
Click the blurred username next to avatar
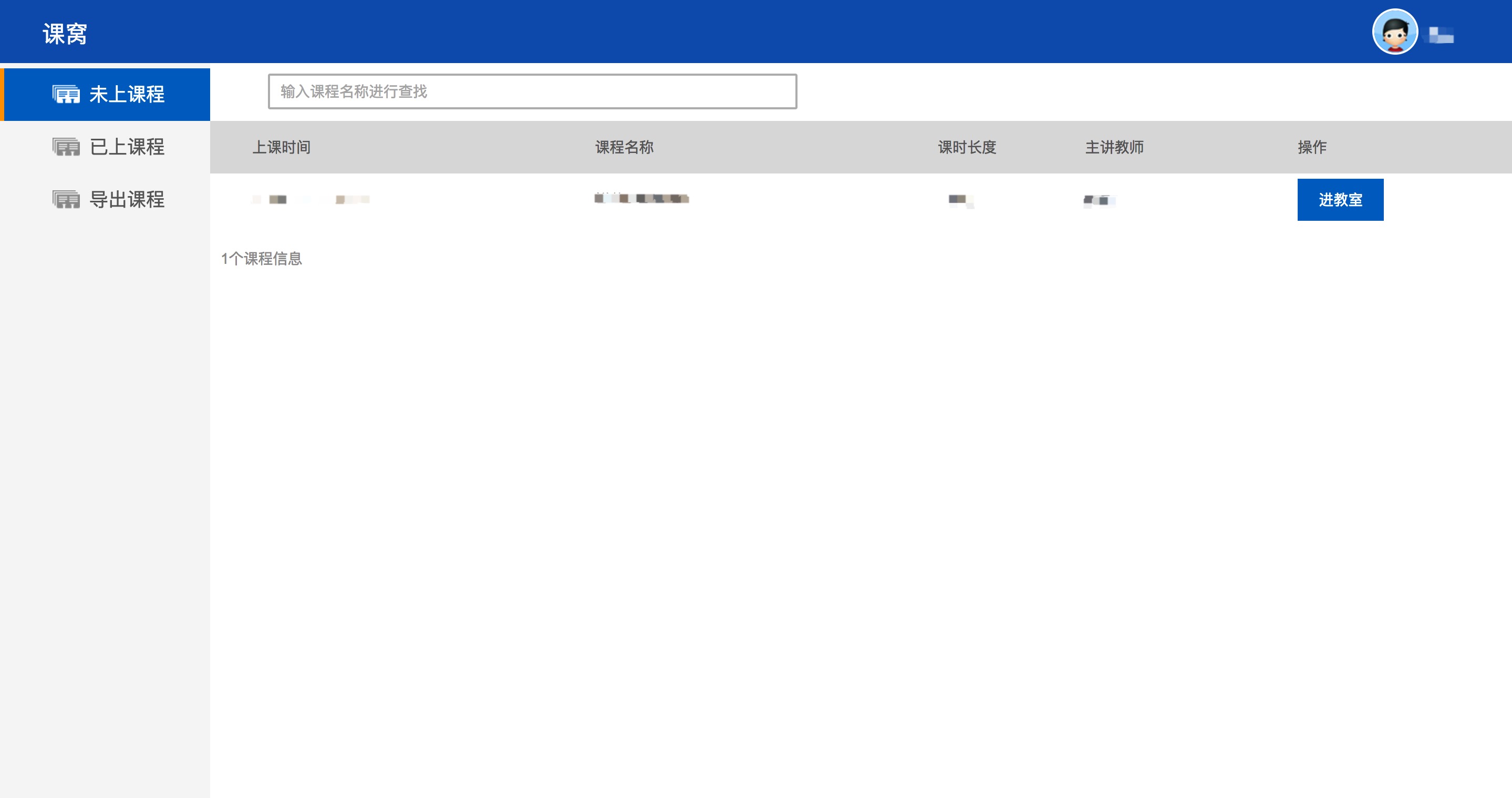click(1441, 35)
